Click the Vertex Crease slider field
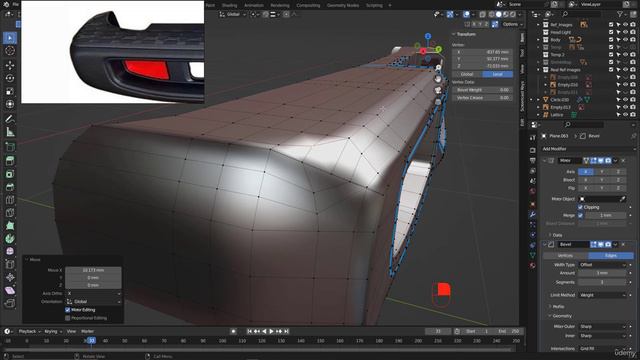640x360 pixels. point(482,98)
